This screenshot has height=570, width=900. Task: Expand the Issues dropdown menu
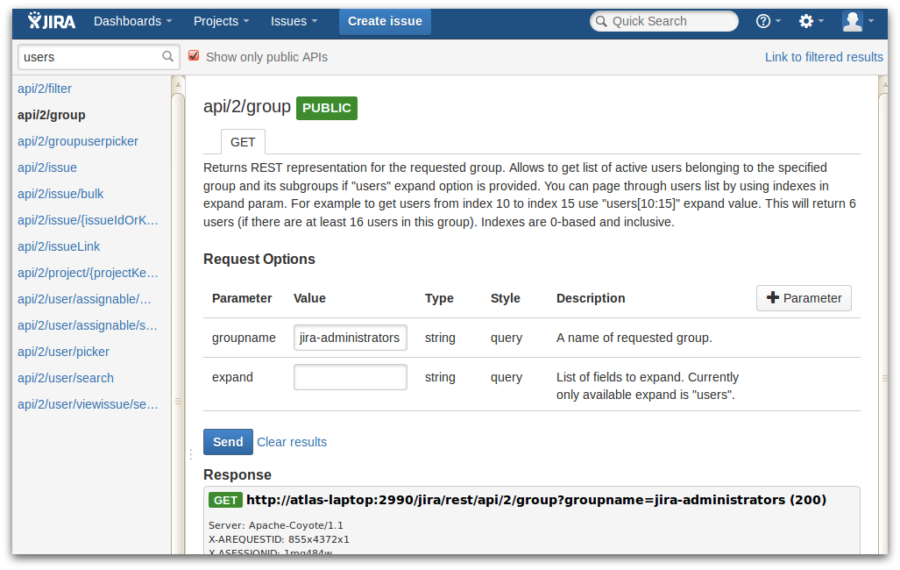294,21
